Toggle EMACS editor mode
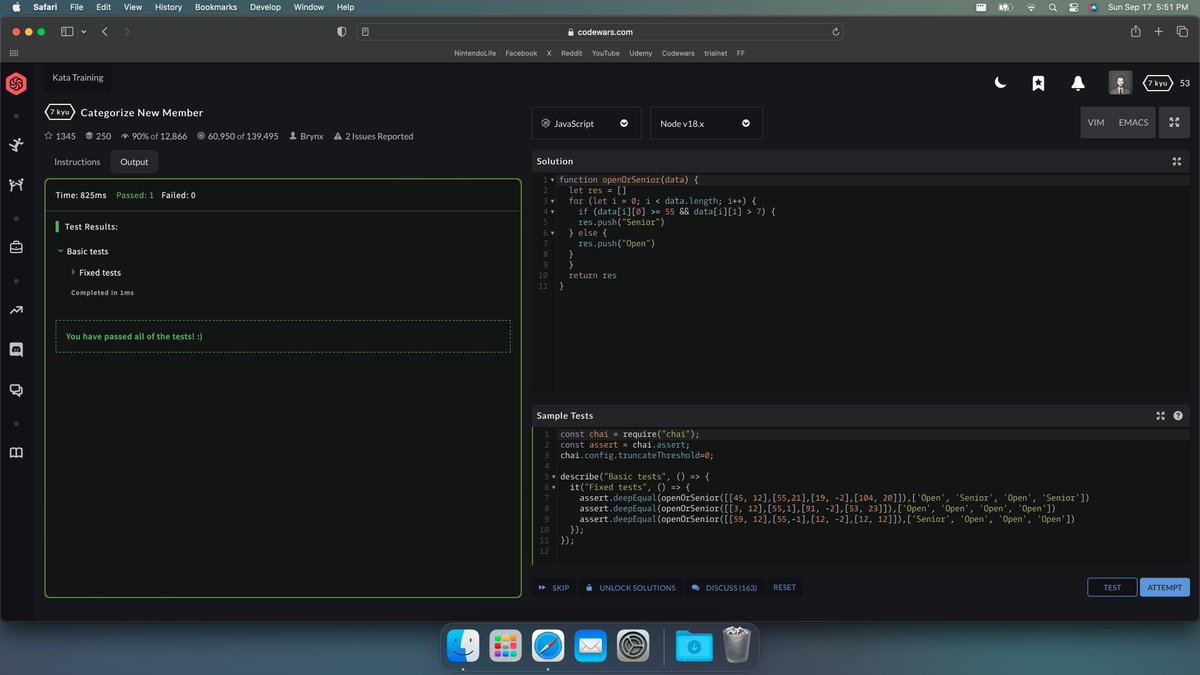This screenshot has width=1200, height=675. click(x=1133, y=122)
